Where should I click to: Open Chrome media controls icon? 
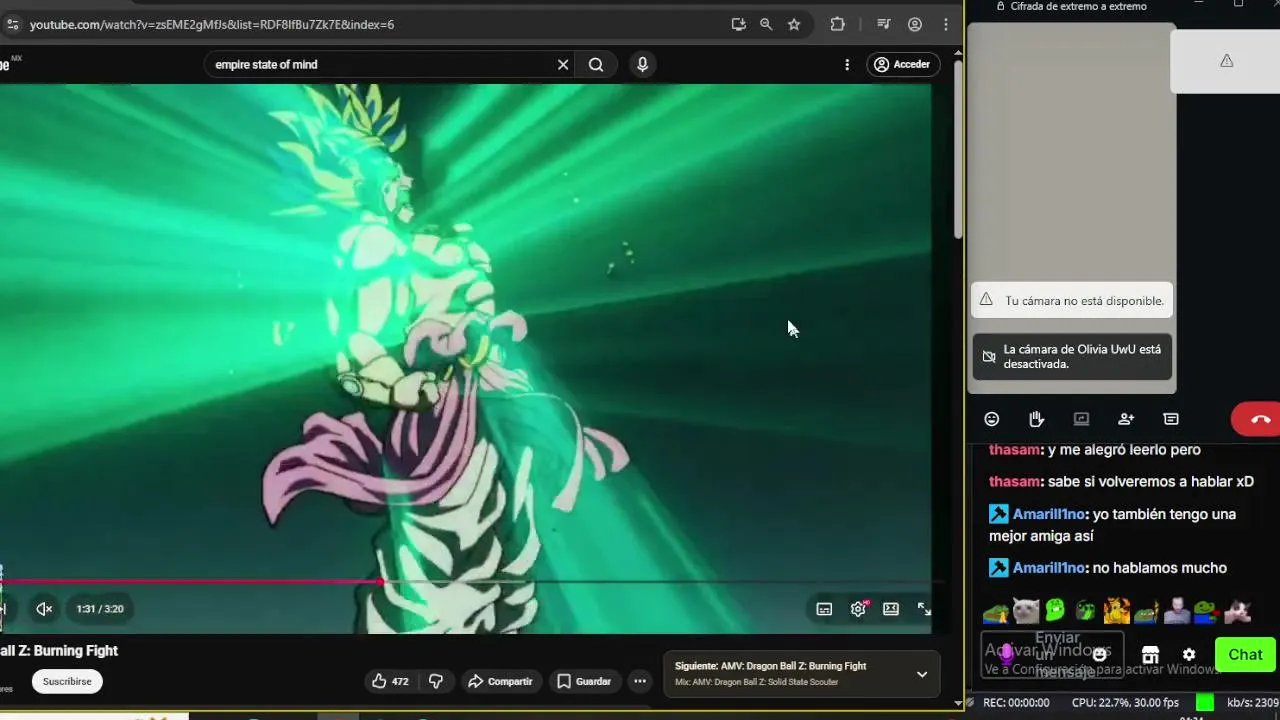click(x=884, y=24)
